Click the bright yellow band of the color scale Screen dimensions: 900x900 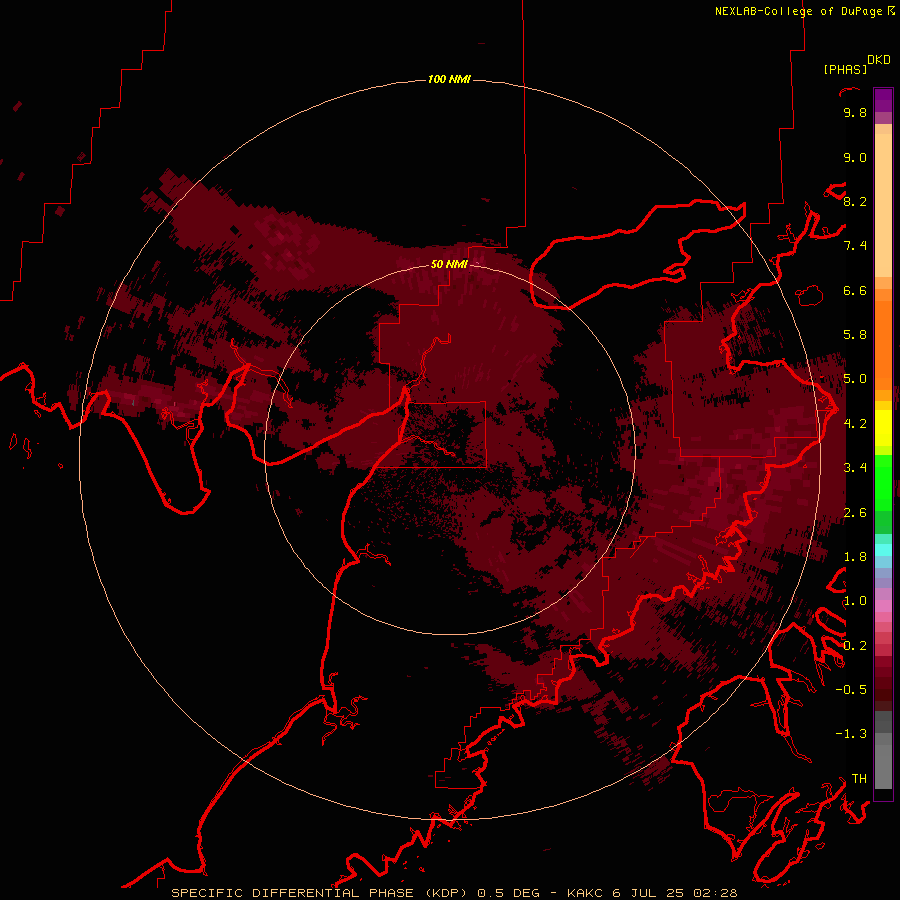tap(883, 428)
